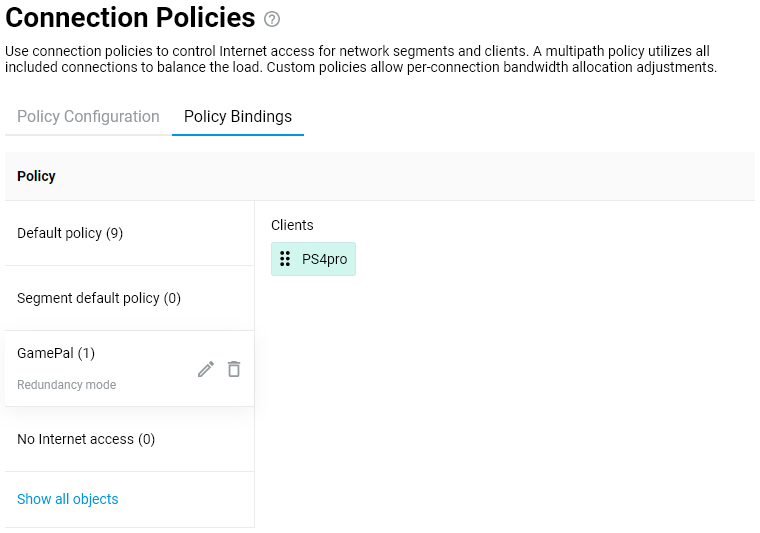Click the Redundancy mode subtitle under GamePal
Image resolution: width=760 pixels, height=533 pixels.
67,385
